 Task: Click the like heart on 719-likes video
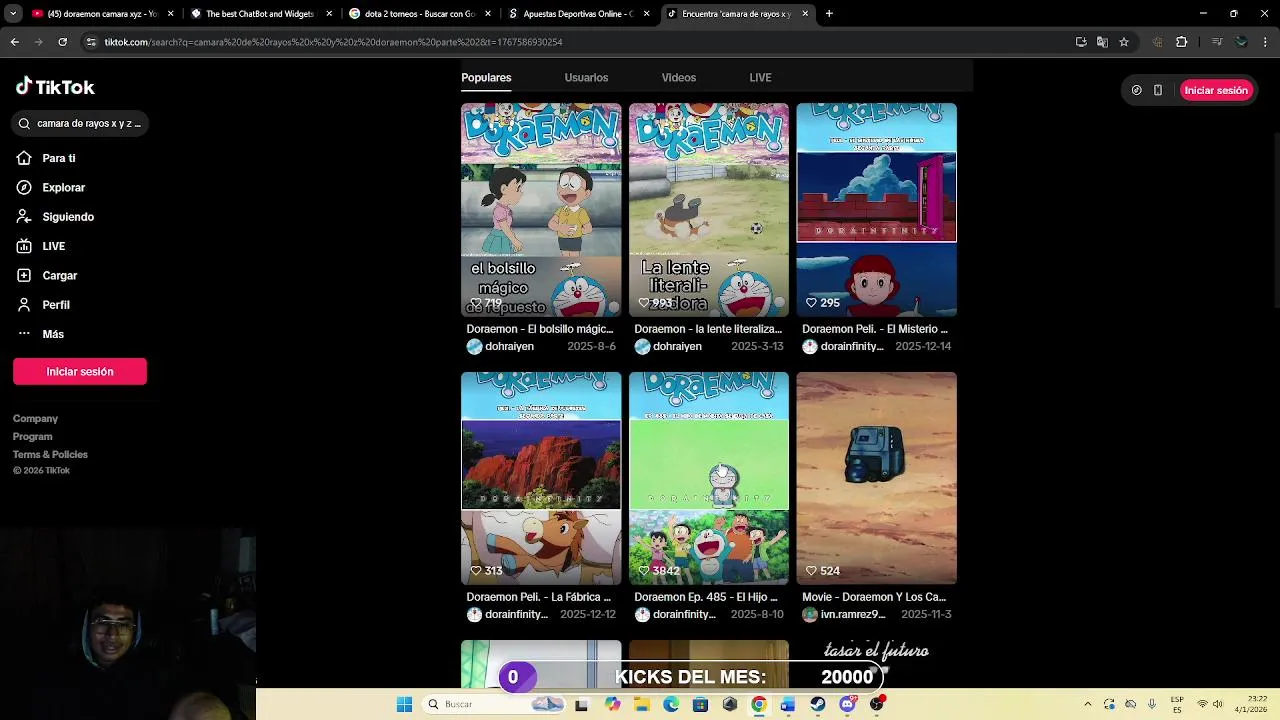476,302
